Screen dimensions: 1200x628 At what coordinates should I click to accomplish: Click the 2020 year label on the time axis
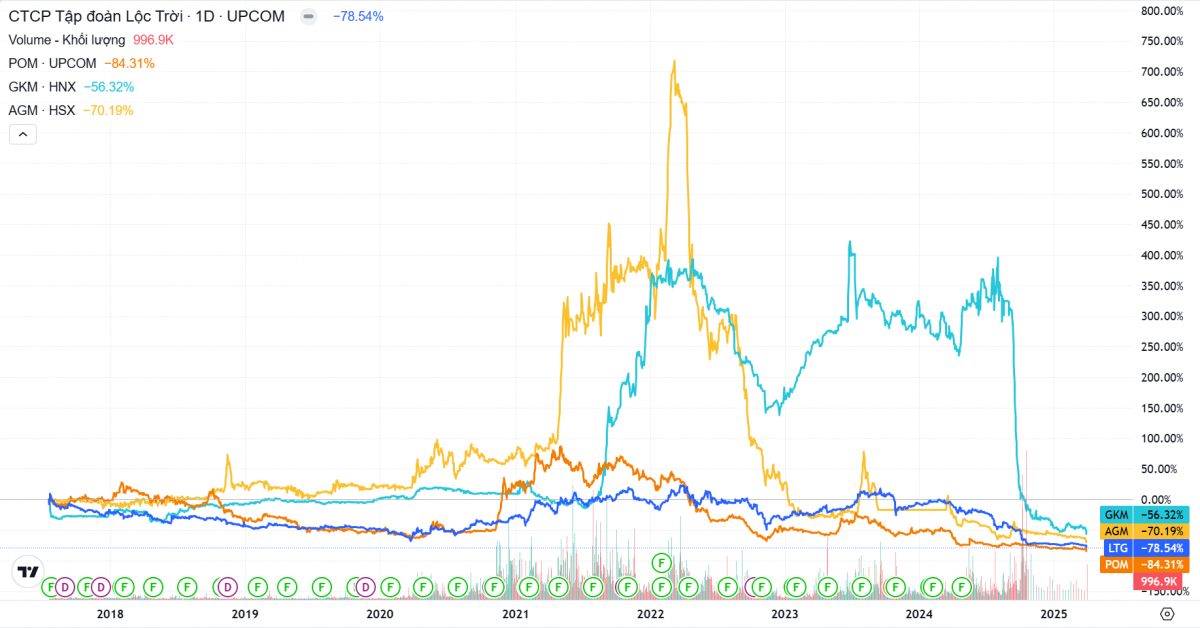click(380, 613)
